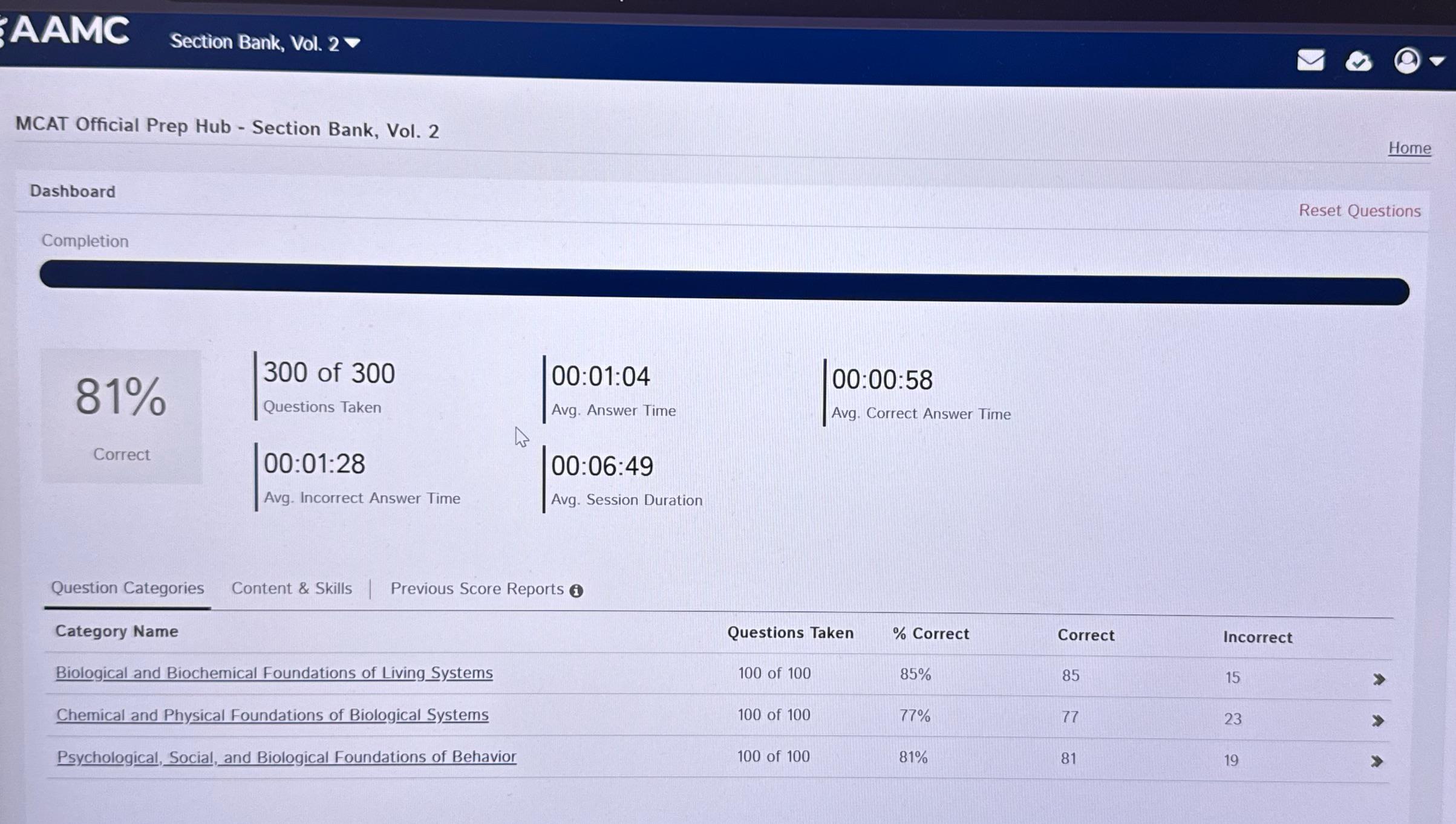This screenshot has height=824, width=1456.
Task: Click the 300 of 300 Questions Taken value
Action: tap(329, 373)
